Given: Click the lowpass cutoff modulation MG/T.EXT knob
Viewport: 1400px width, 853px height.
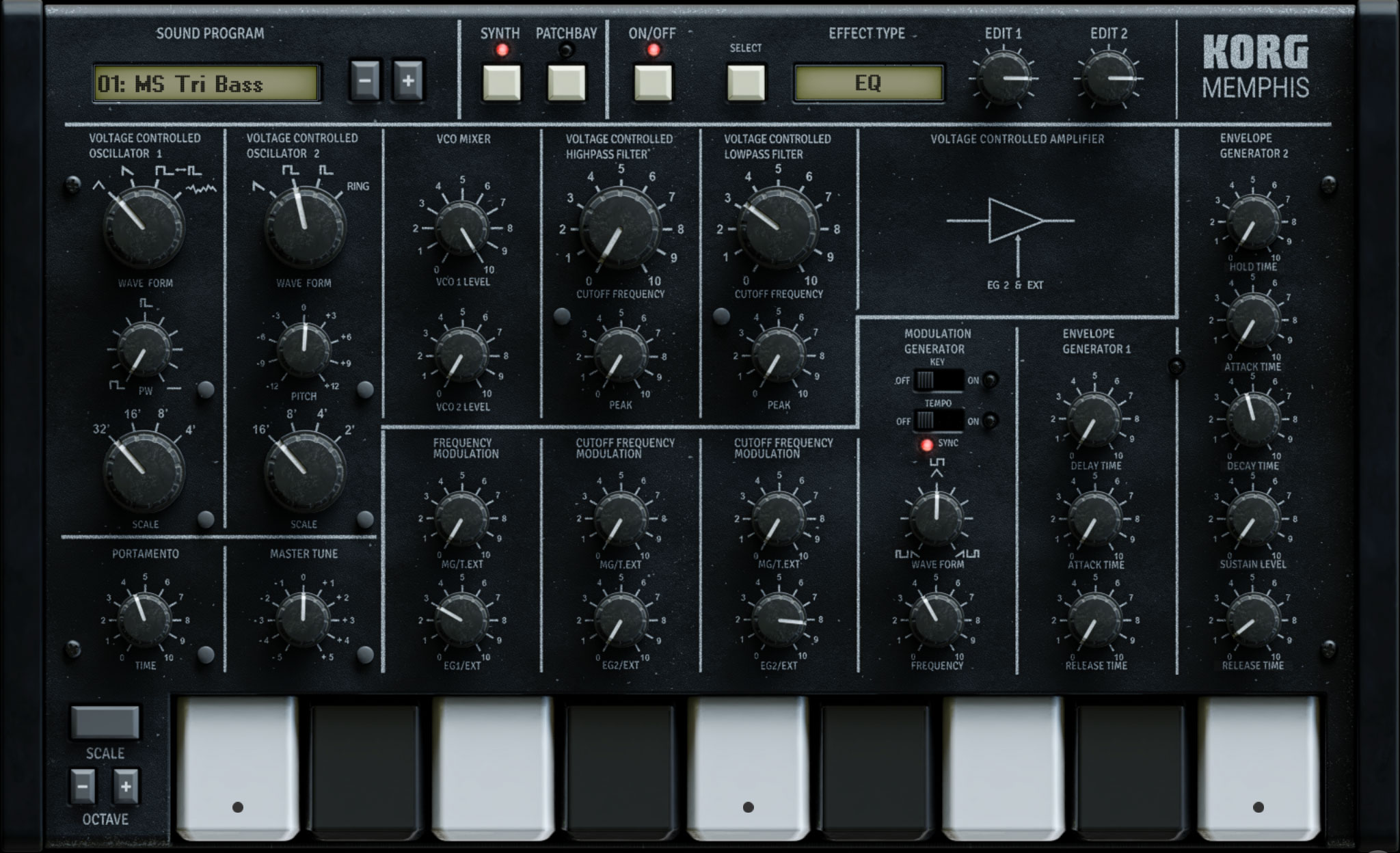Looking at the screenshot, I should (779, 519).
